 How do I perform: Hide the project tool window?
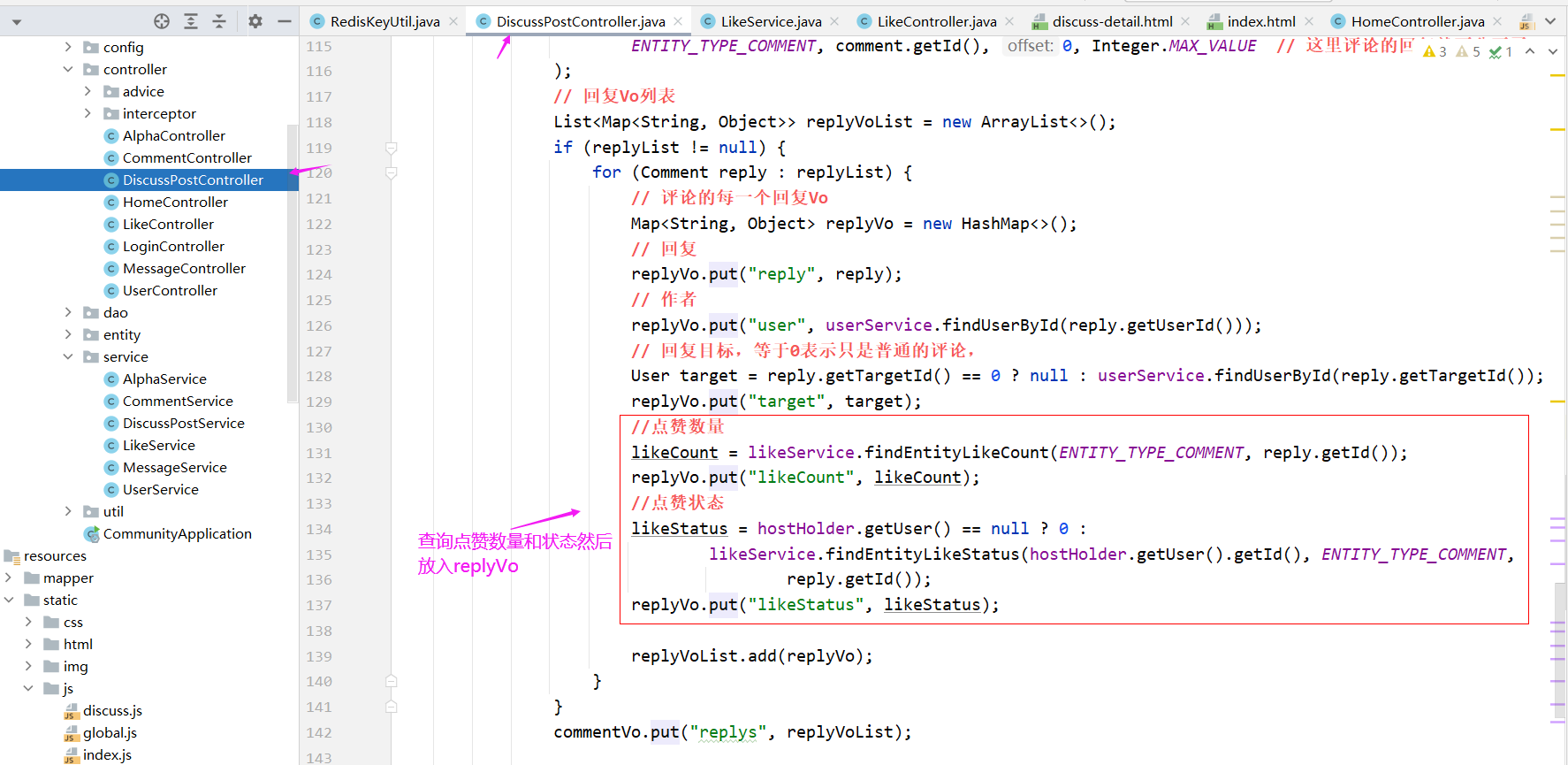click(285, 21)
